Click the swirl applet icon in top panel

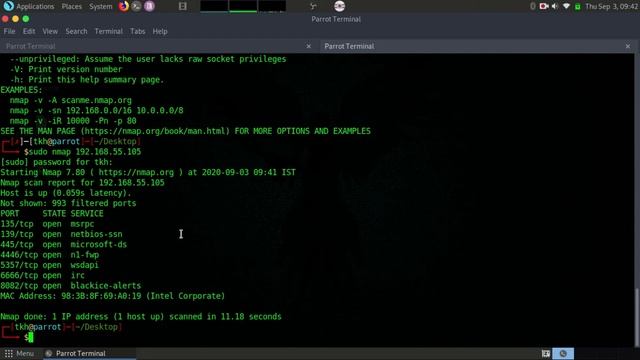[313, 6]
